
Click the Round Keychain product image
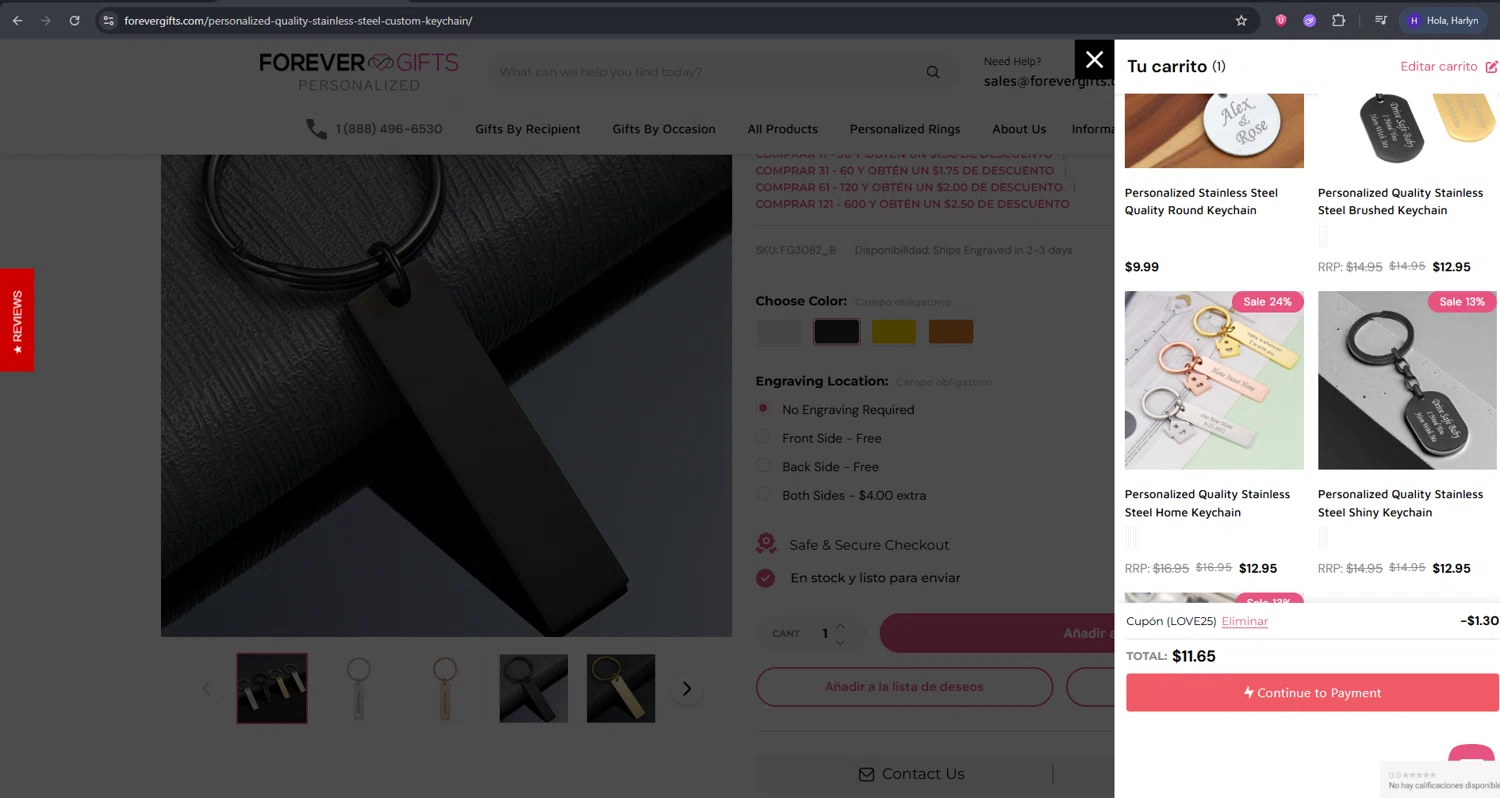[x=1214, y=131]
